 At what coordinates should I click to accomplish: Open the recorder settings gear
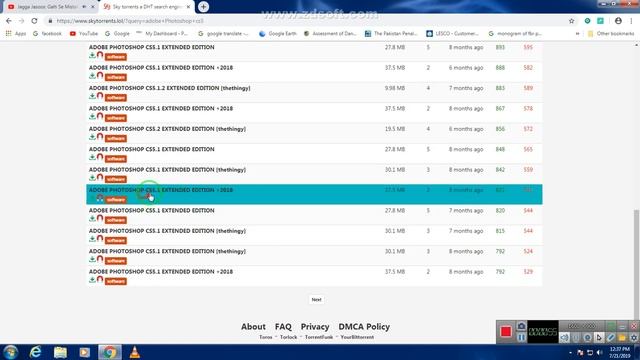633,338
